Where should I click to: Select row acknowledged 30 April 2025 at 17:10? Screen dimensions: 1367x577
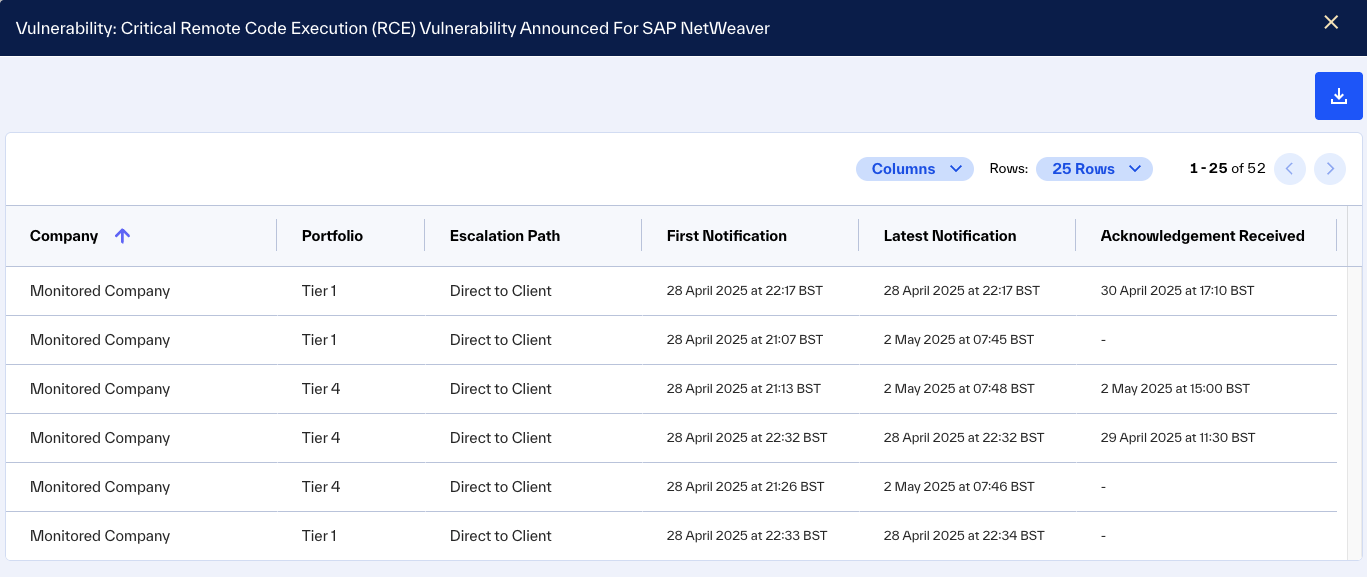pyautogui.click(x=672, y=291)
